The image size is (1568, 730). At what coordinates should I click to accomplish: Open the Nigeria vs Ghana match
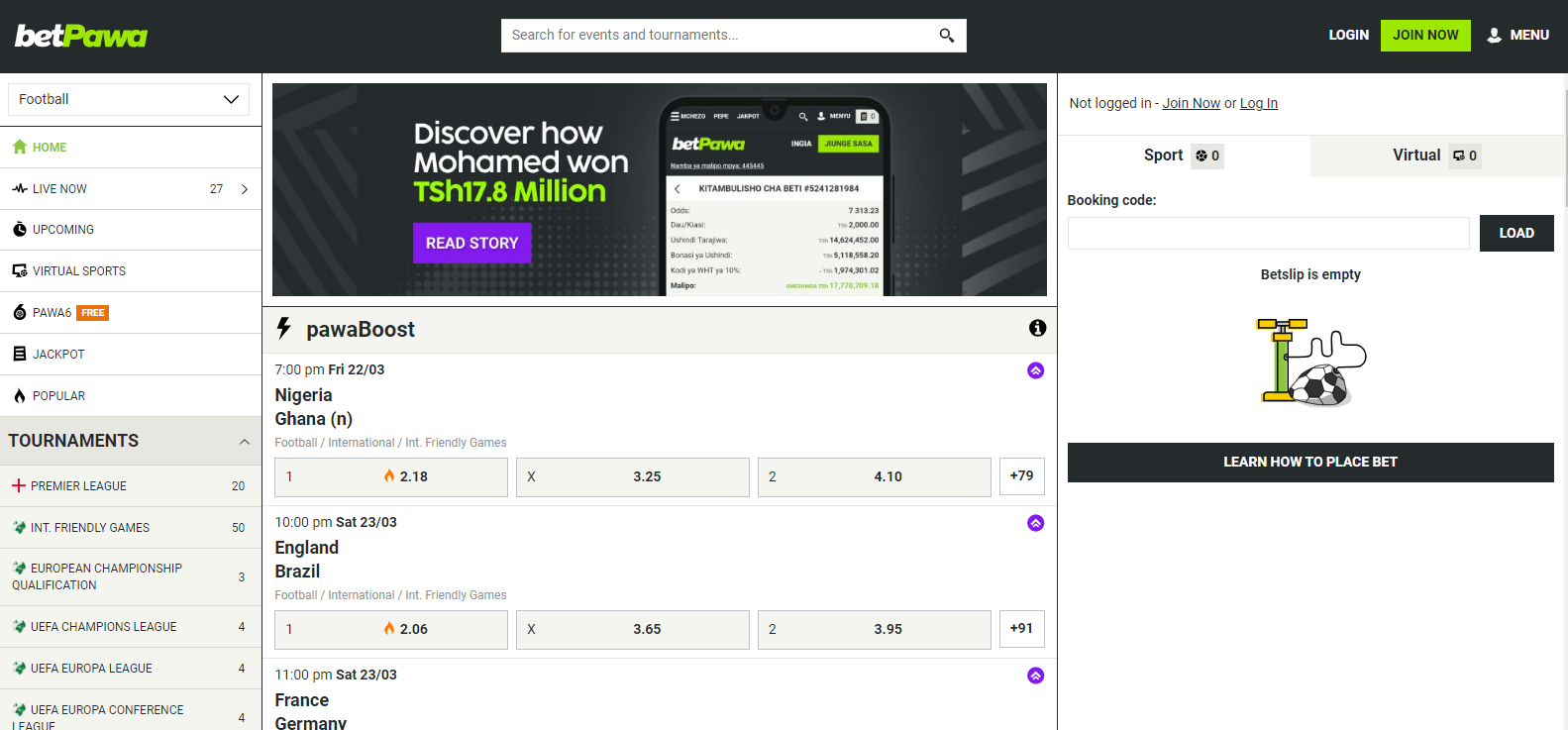[314, 407]
